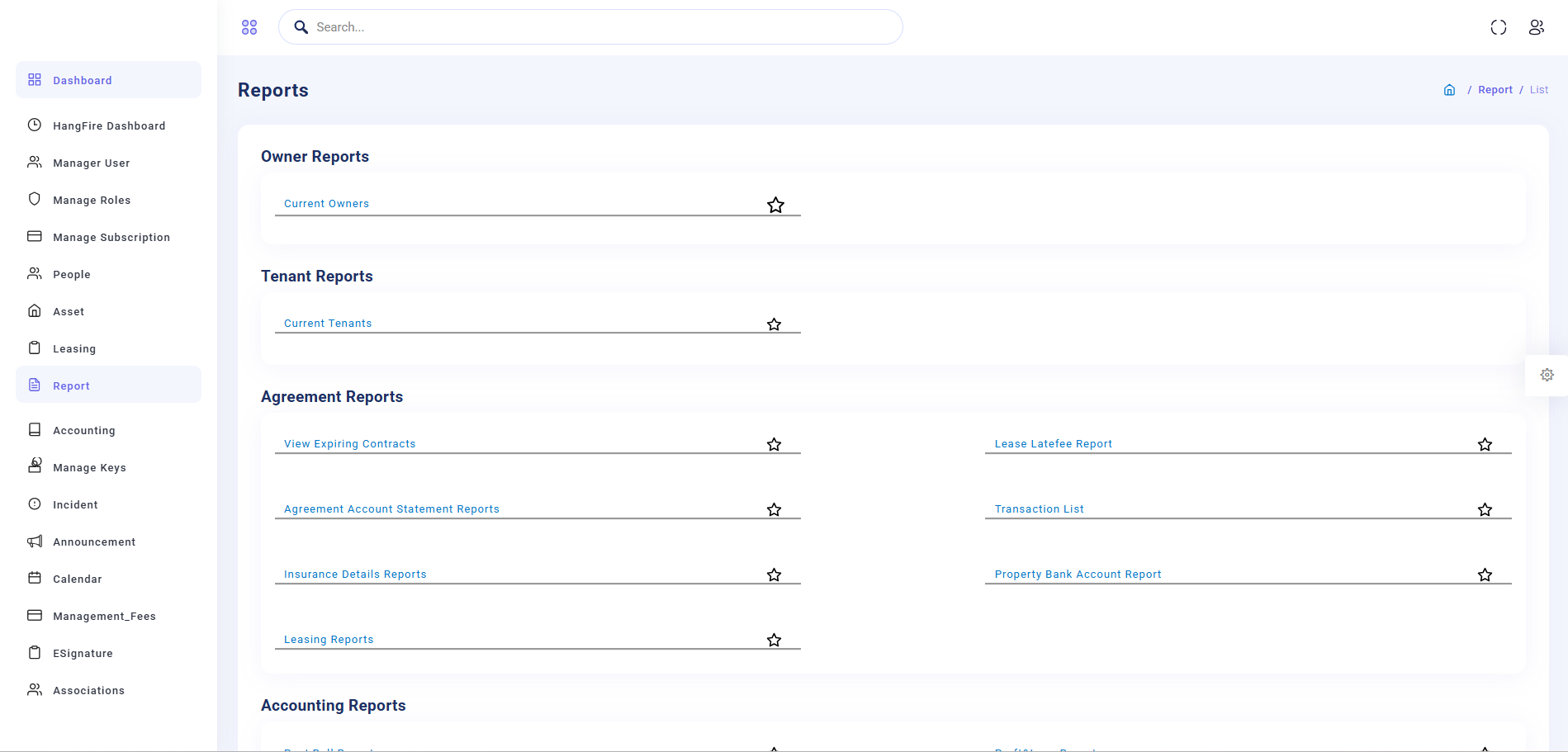This screenshot has width=1568, height=752.
Task: Open the Current Tenants report link
Action: 328,324
